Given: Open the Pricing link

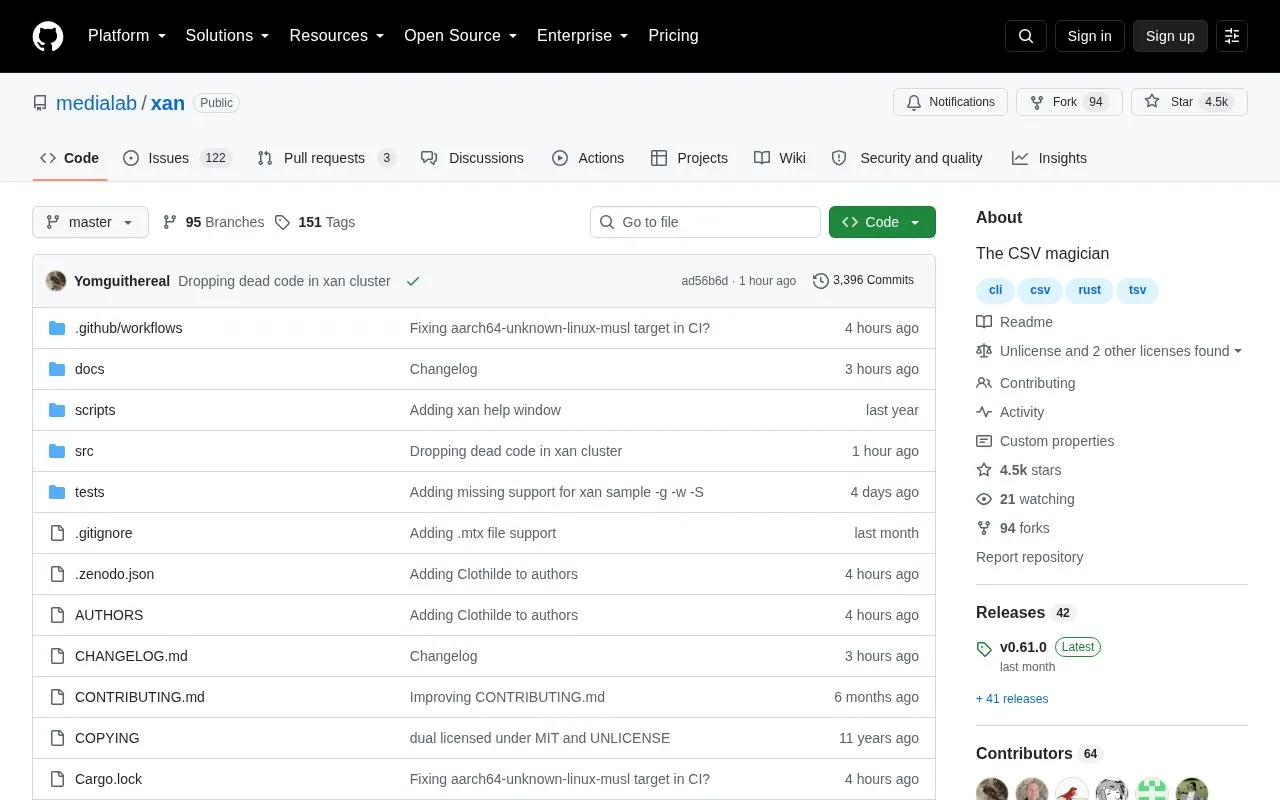Looking at the screenshot, I should pyautogui.click(x=673, y=36).
